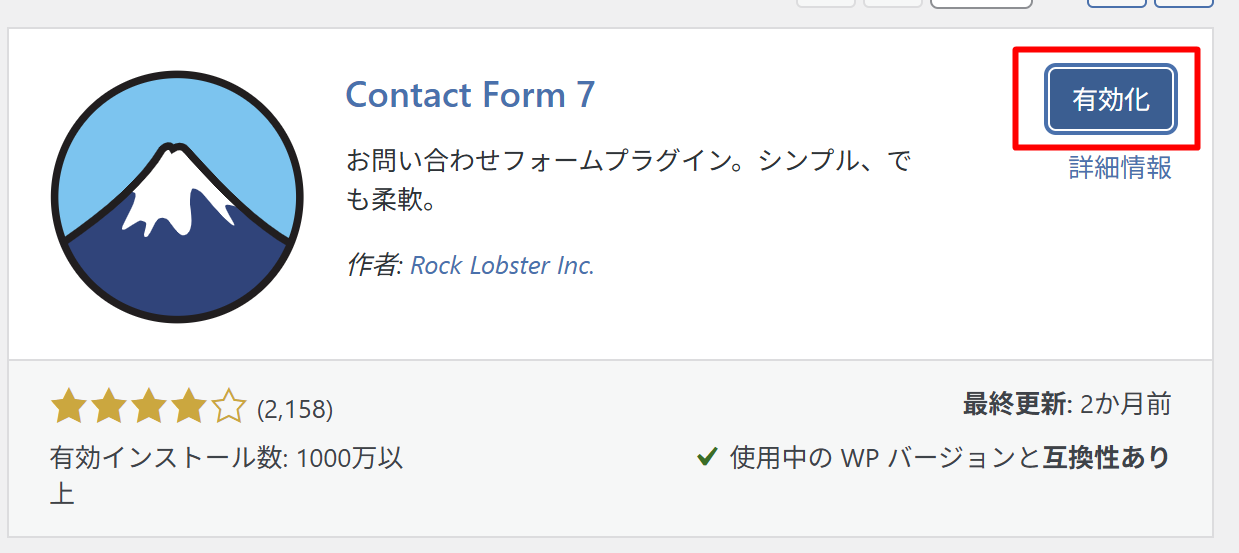Click the greyed-out previous page pagination button
Image resolution: width=1239 pixels, height=553 pixels.
(x=892, y=3)
